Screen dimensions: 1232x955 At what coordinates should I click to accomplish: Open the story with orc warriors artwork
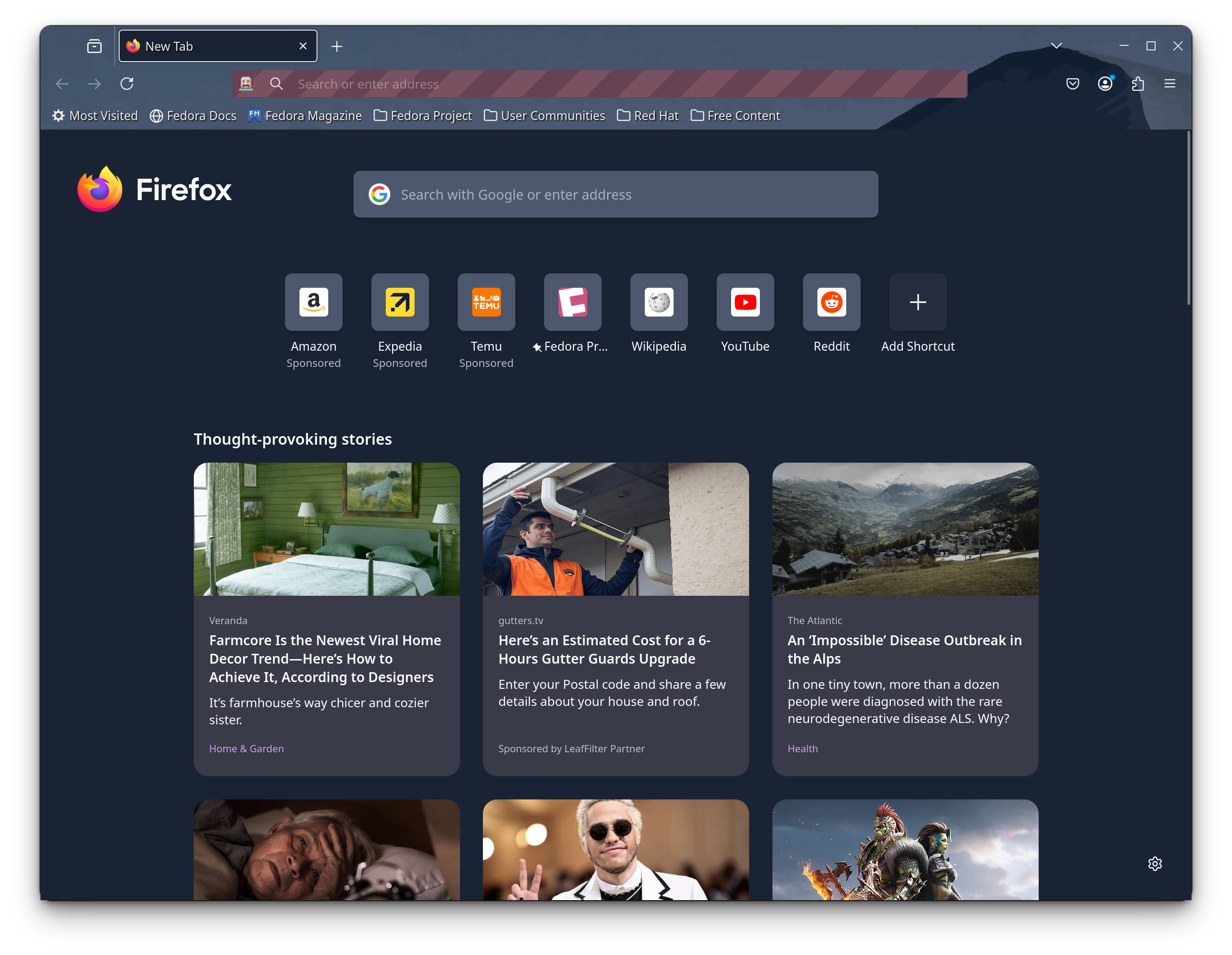[x=905, y=849]
